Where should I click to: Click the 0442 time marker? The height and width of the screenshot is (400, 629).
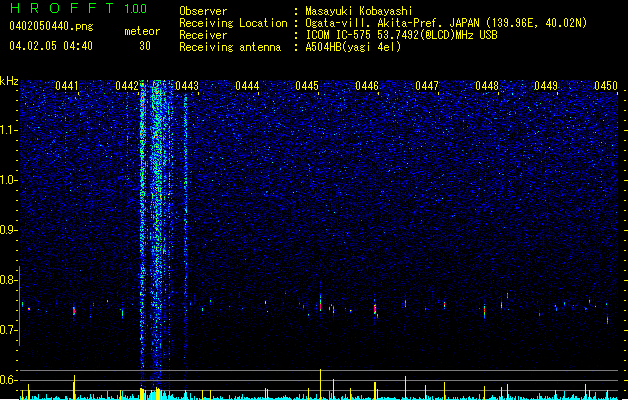(127, 86)
